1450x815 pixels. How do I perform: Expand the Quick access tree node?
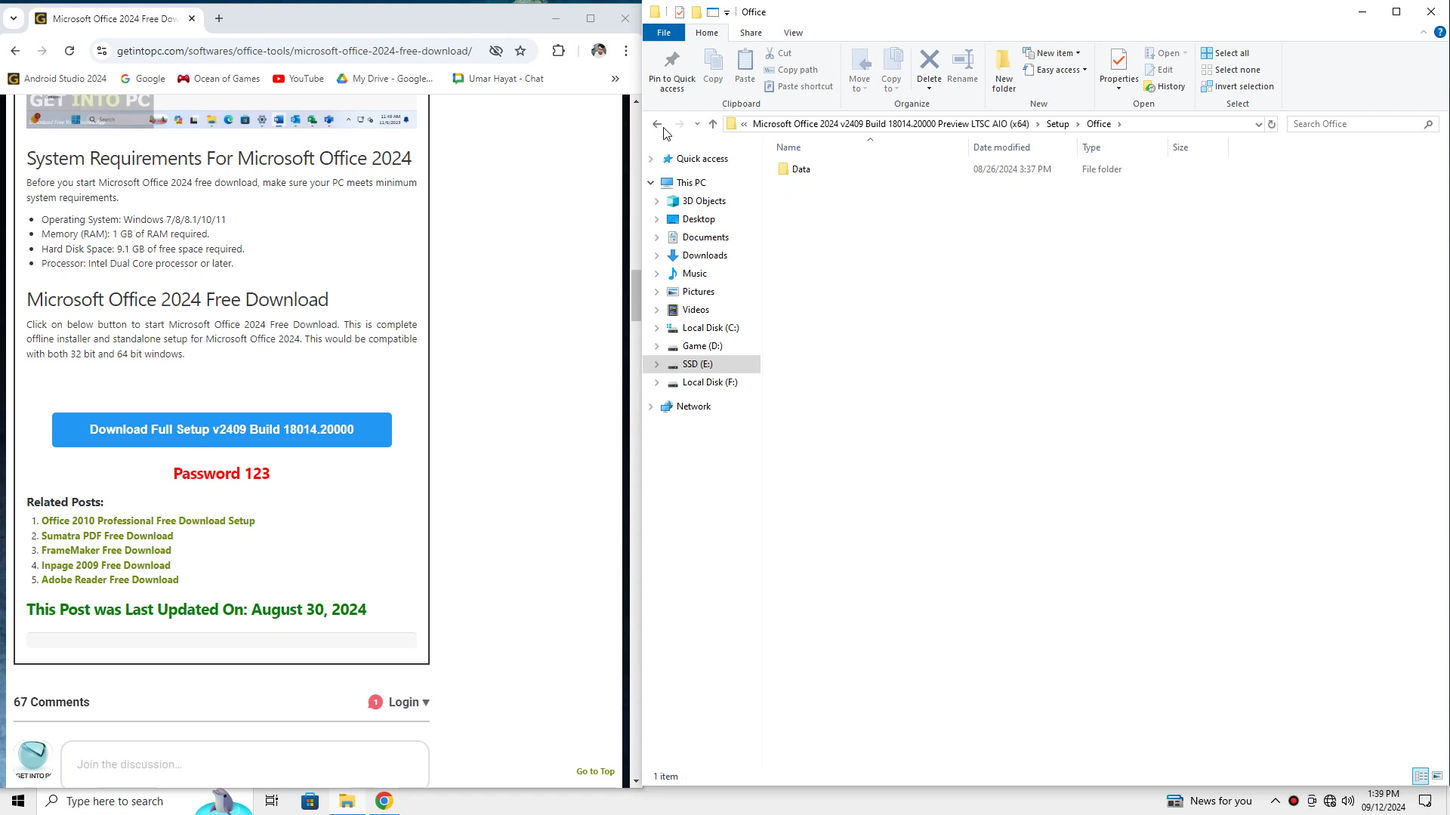[x=651, y=159]
